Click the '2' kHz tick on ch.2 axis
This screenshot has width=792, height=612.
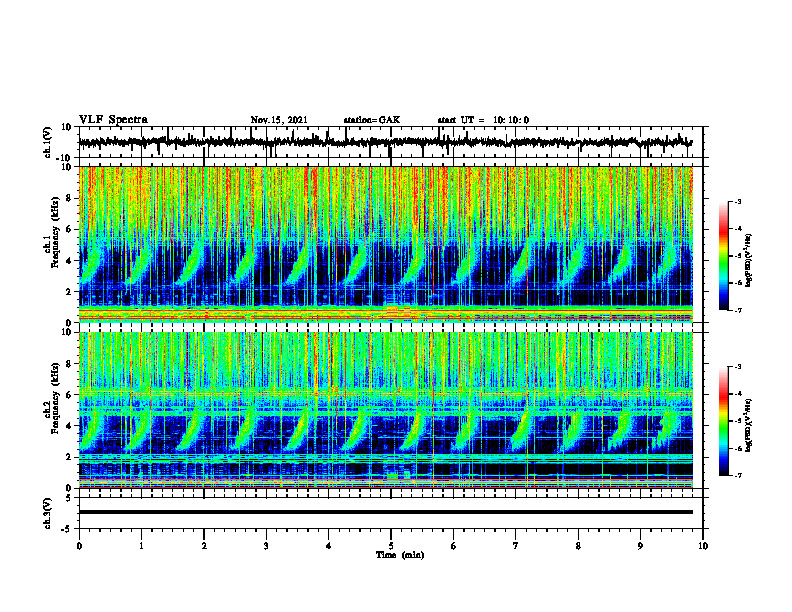(x=70, y=457)
